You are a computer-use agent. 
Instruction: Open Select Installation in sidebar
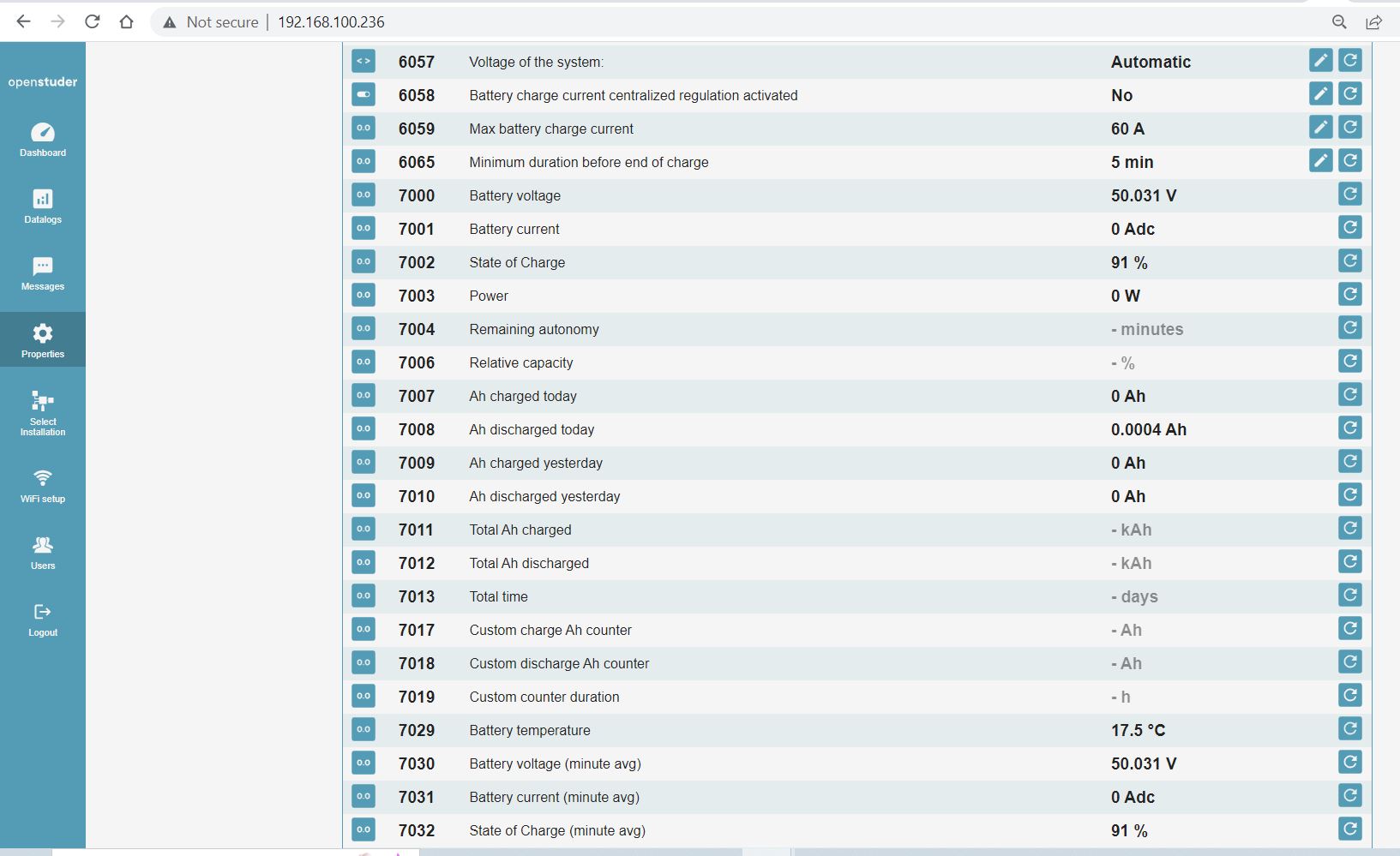coord(43,414)
